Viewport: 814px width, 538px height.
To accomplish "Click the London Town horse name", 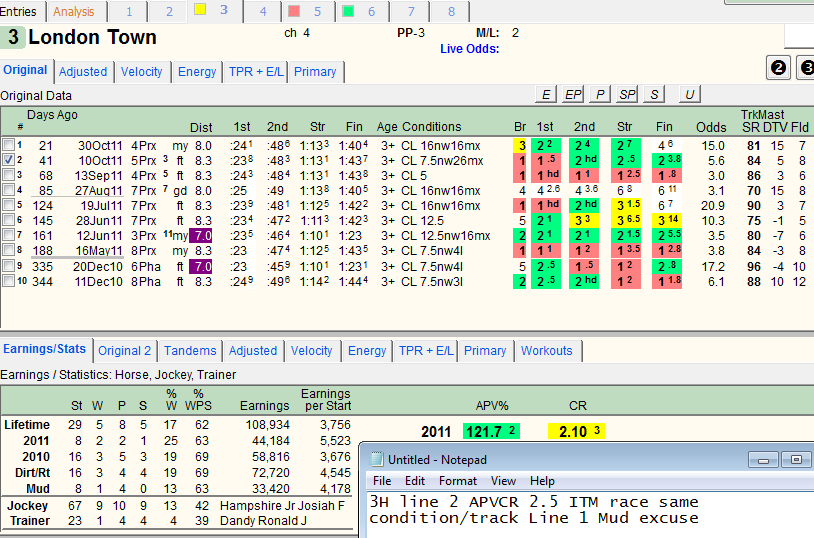I will click(x=92, y=37).
